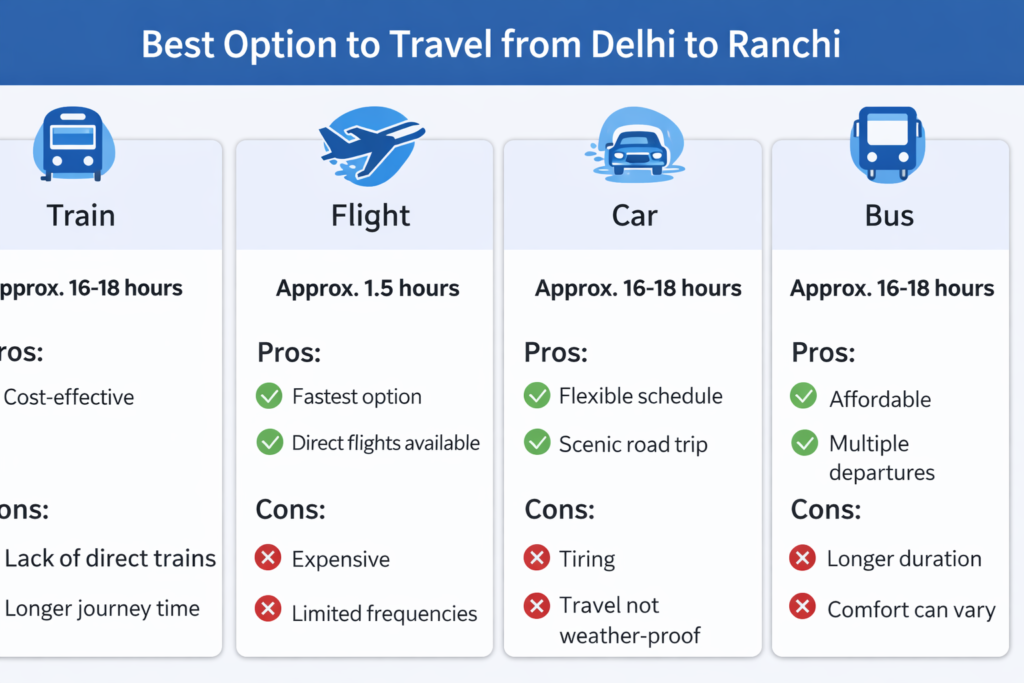Click the red X beside Travel not weather-proof
The width and height of the screenshot is (1024, 683).
pyautogui.click(x=537, y=606)
